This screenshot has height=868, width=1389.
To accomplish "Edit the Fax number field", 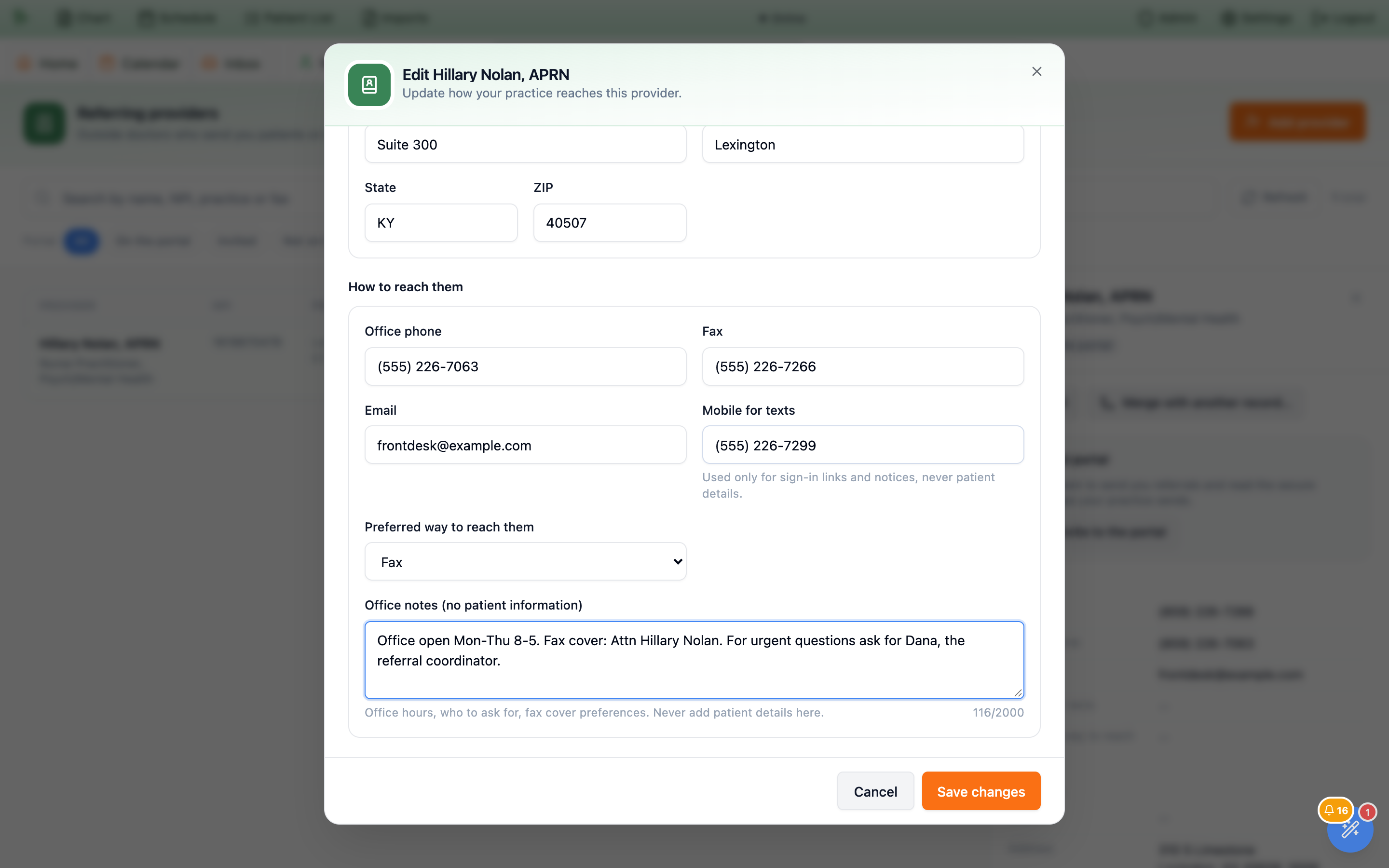I will coord(863,366).
